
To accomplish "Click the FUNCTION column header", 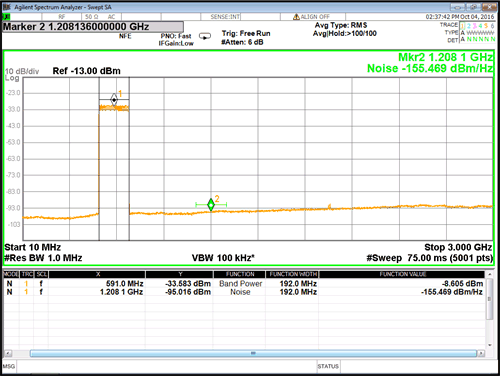I will 240,274.
